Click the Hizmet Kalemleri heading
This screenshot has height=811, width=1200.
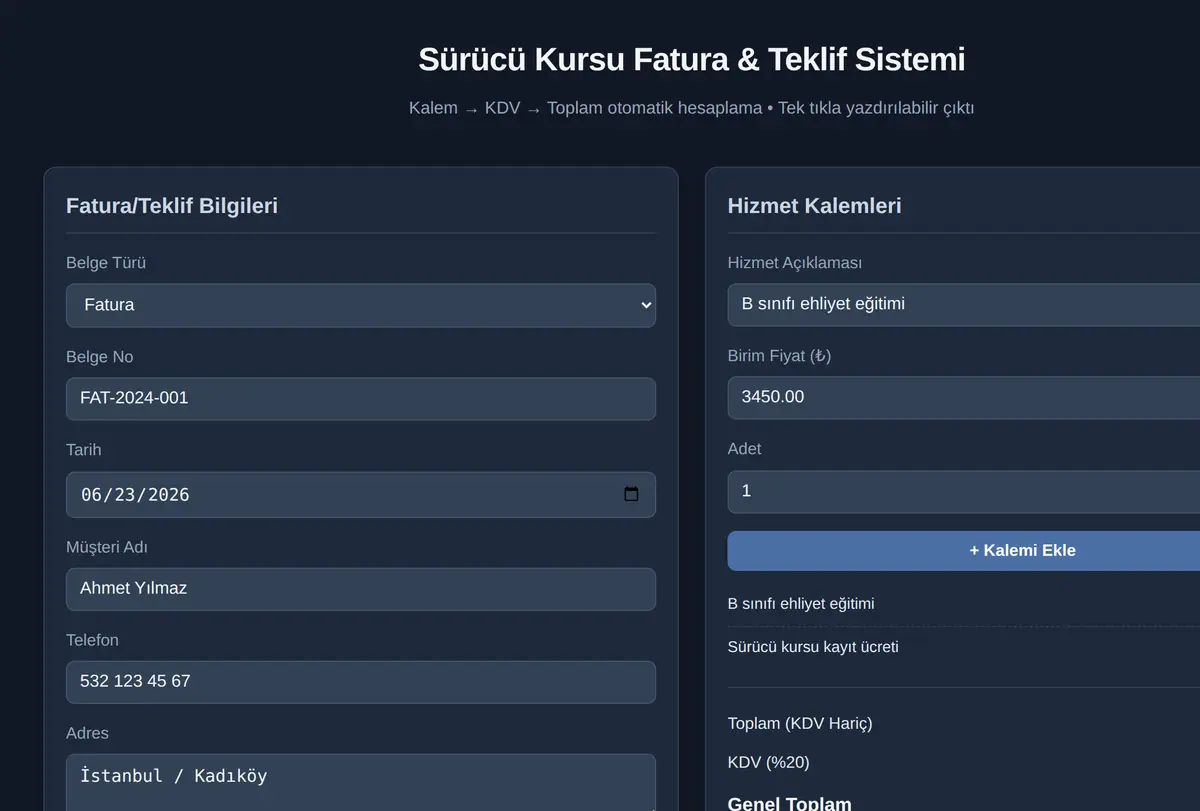pos(815,206)
